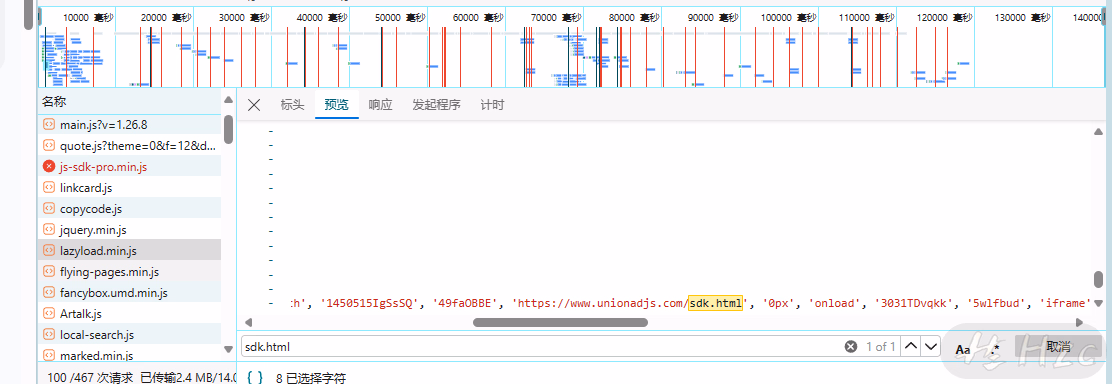Click the script icon beside local-search.js
Viewport: 1112px width, 384px height.
click(x=49, y=334)
